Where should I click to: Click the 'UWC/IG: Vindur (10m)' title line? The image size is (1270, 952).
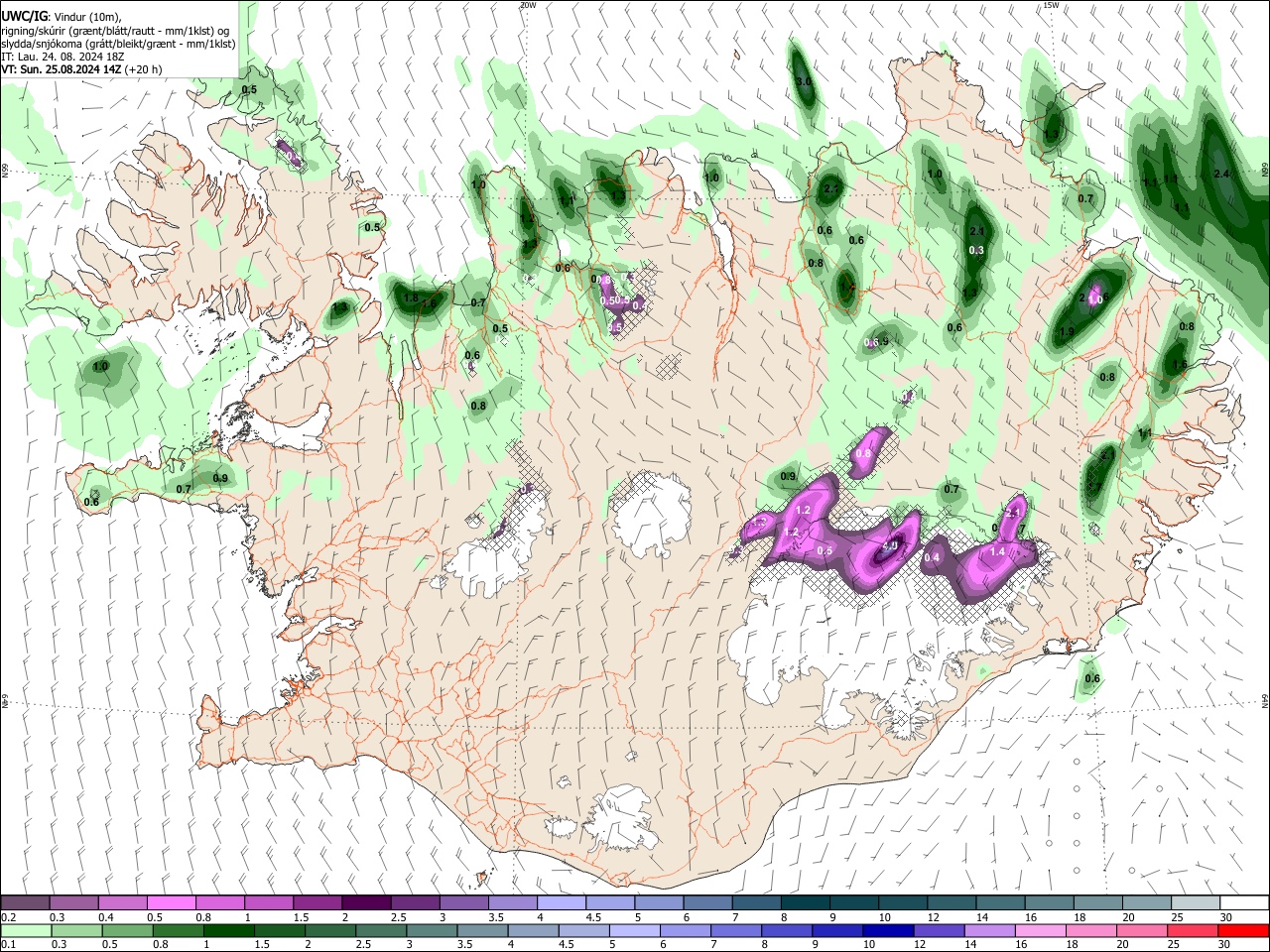[62, 16]
